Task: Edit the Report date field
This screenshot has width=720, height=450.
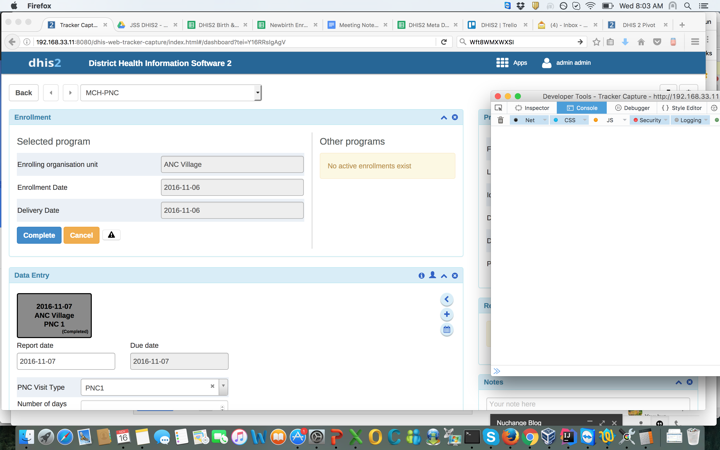Action: (66, 361)
